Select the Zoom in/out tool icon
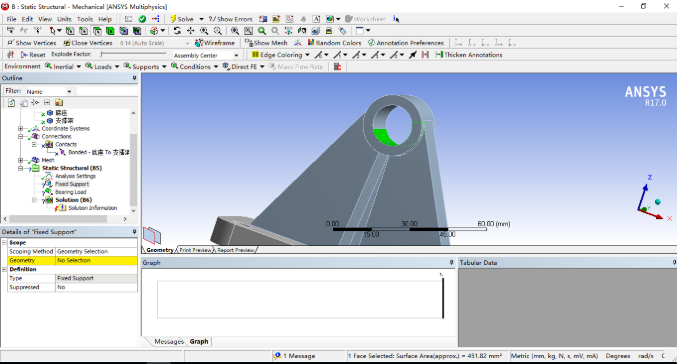 pos(204,31)
